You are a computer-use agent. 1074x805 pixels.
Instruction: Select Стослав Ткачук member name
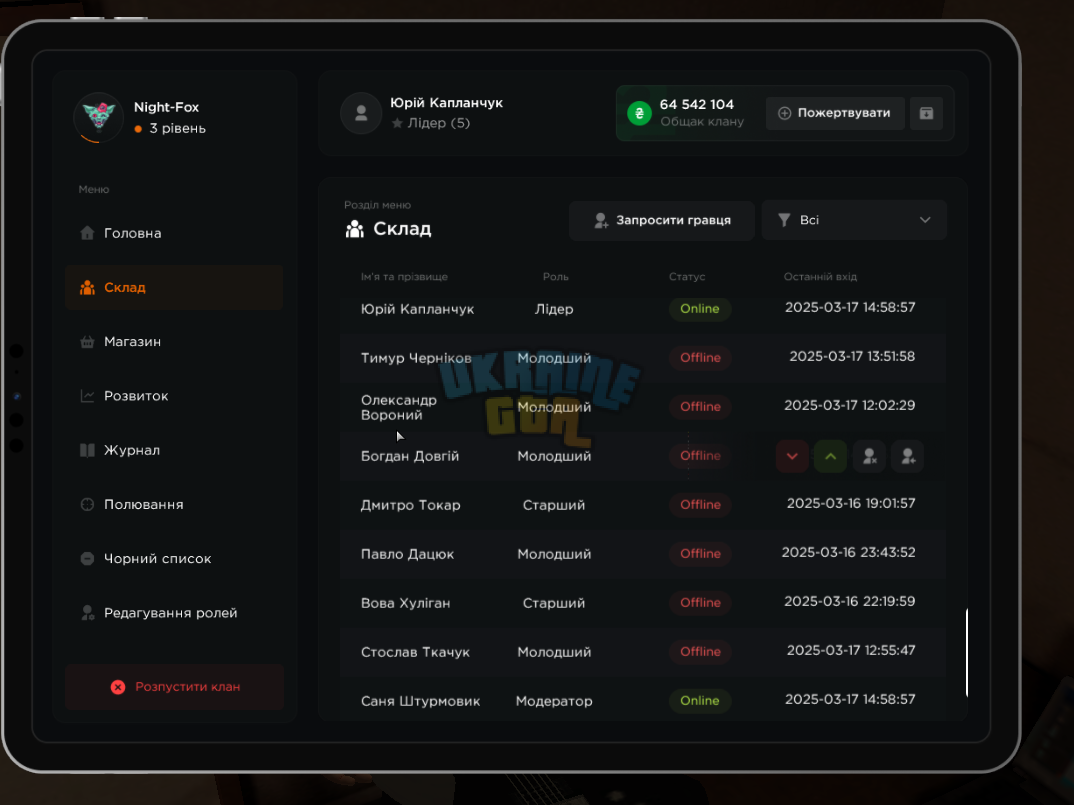[415, 652]
